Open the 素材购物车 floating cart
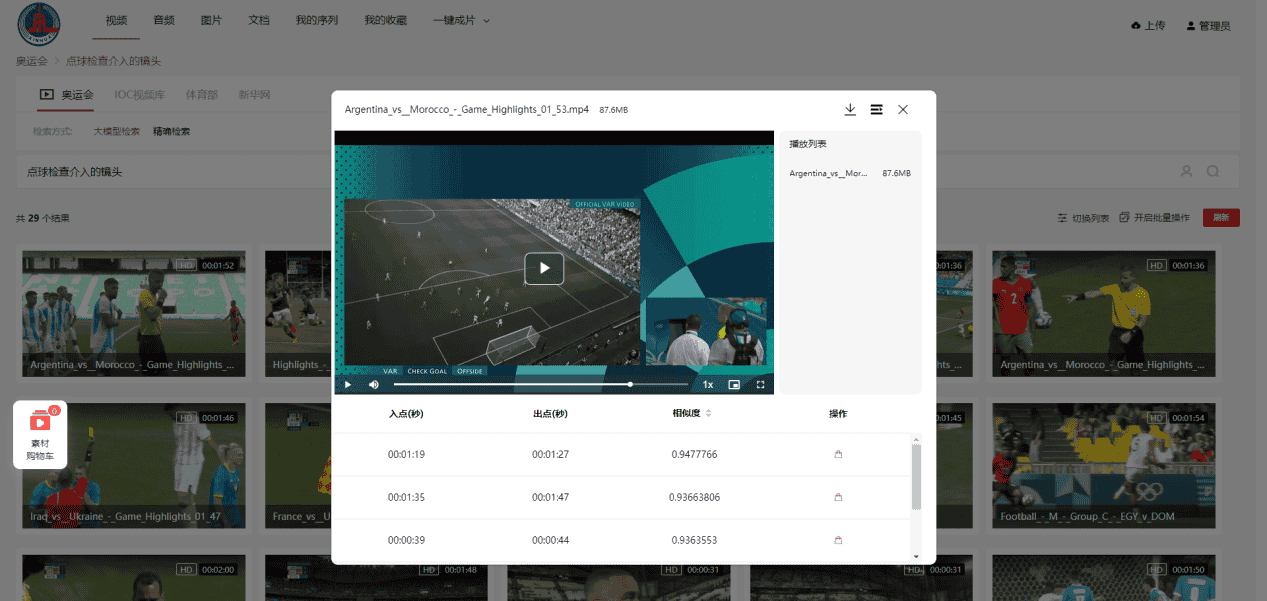Image resolution: width=1267 pixels, height=601 pixels. [40, 435]
